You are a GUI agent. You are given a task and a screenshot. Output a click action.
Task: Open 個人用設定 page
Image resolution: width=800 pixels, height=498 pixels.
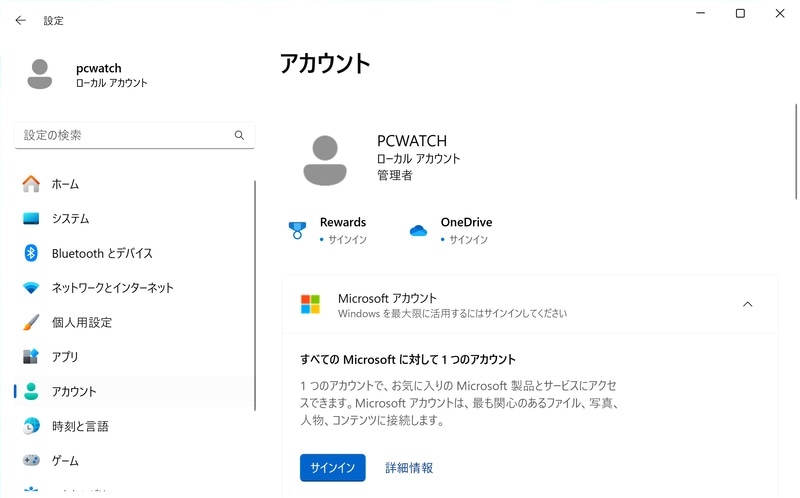point(135,322)
